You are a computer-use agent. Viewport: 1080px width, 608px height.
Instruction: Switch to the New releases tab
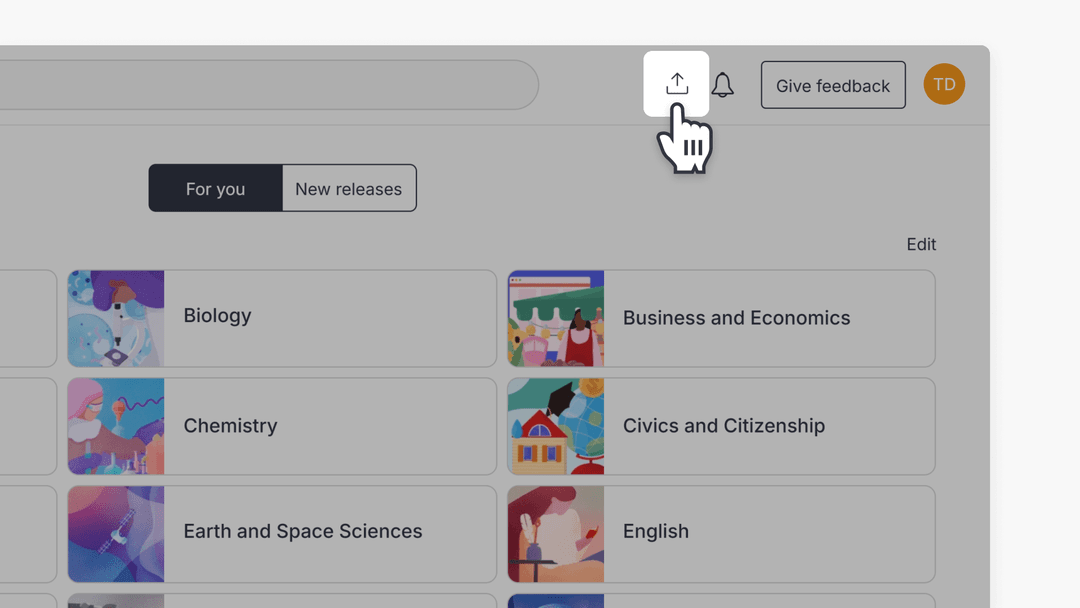349,189
